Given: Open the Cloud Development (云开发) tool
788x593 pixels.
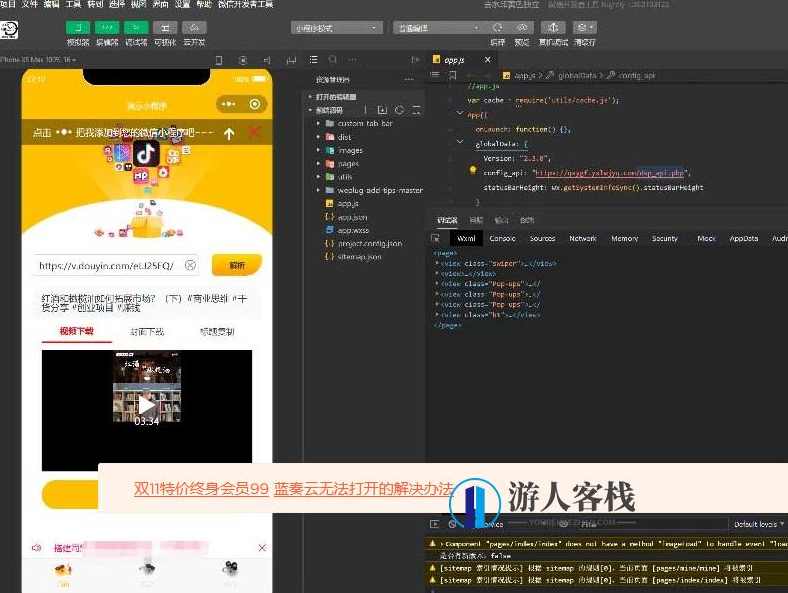Looking at the screenshot, I should click(194, 28).
